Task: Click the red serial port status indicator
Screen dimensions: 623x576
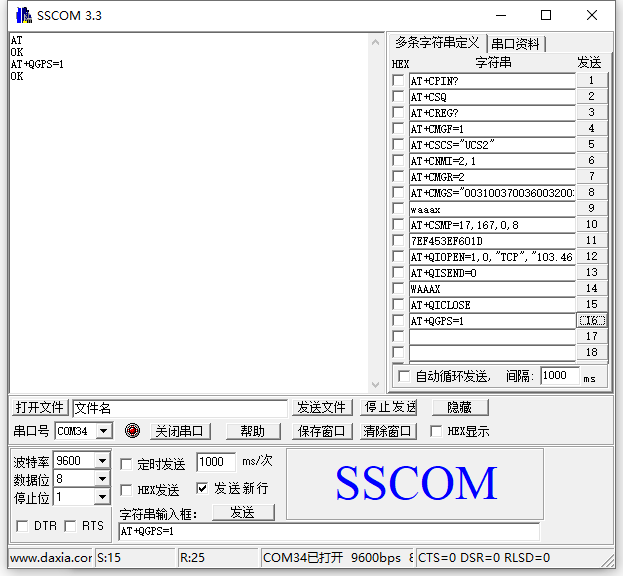Action: pyautogui.click(x=132, y=431)
